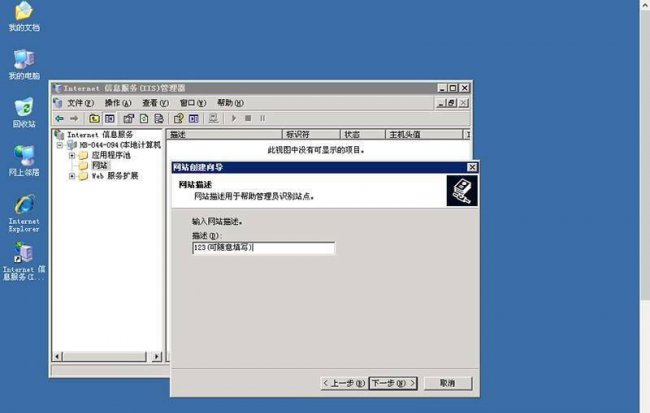Select 应用程序池 tree item
This screenshot has width=650, height=413.
coord(111,155)
